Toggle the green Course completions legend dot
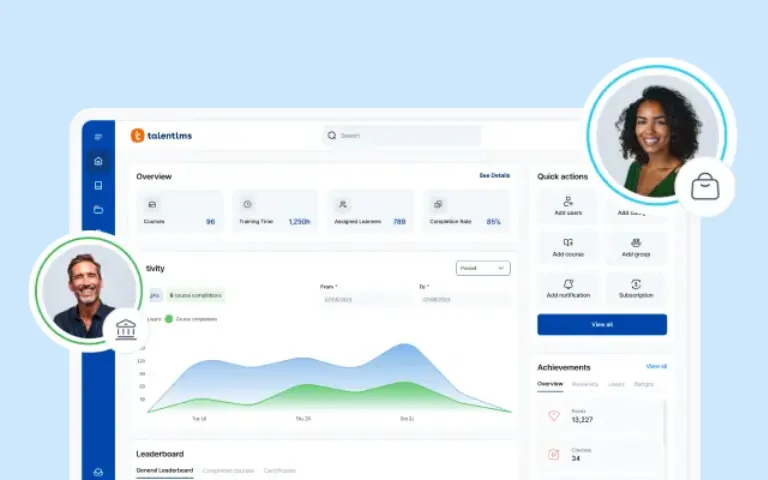Viewport: 768px width, 480px height. [169, 319]
